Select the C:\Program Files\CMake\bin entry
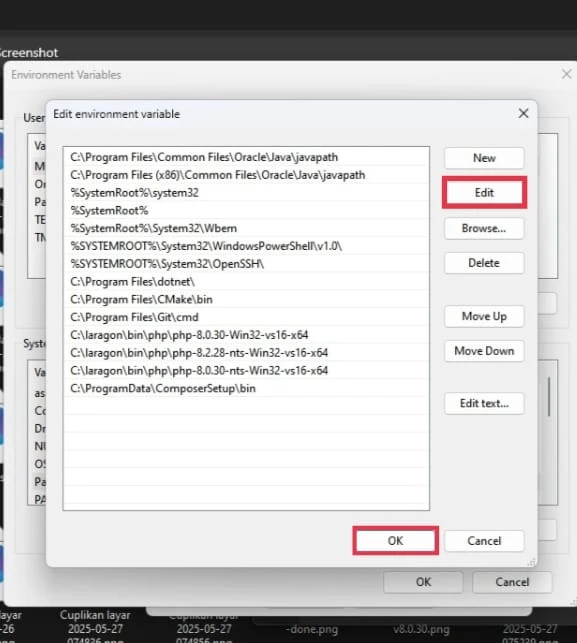 tap(246, 299)
